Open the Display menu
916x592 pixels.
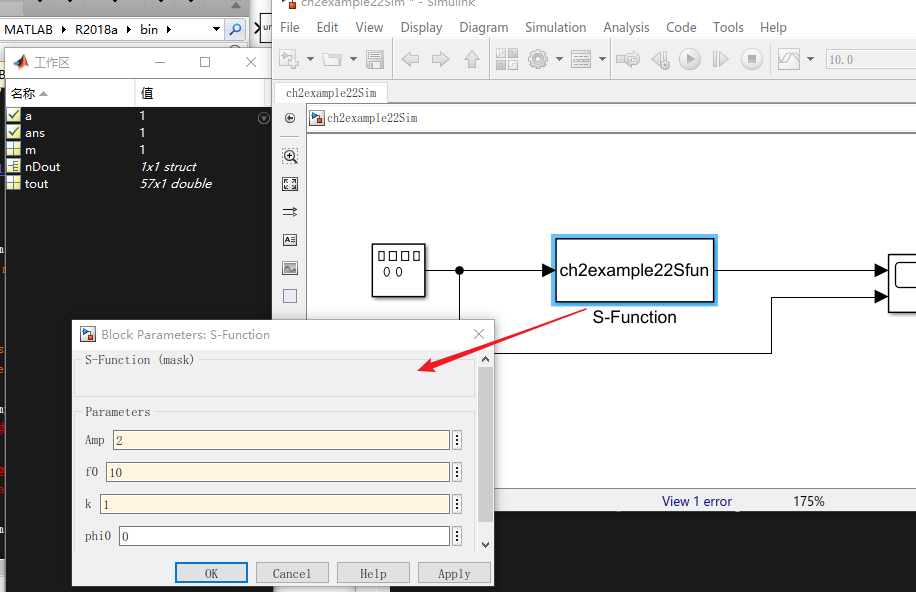(x=421, y=27)
